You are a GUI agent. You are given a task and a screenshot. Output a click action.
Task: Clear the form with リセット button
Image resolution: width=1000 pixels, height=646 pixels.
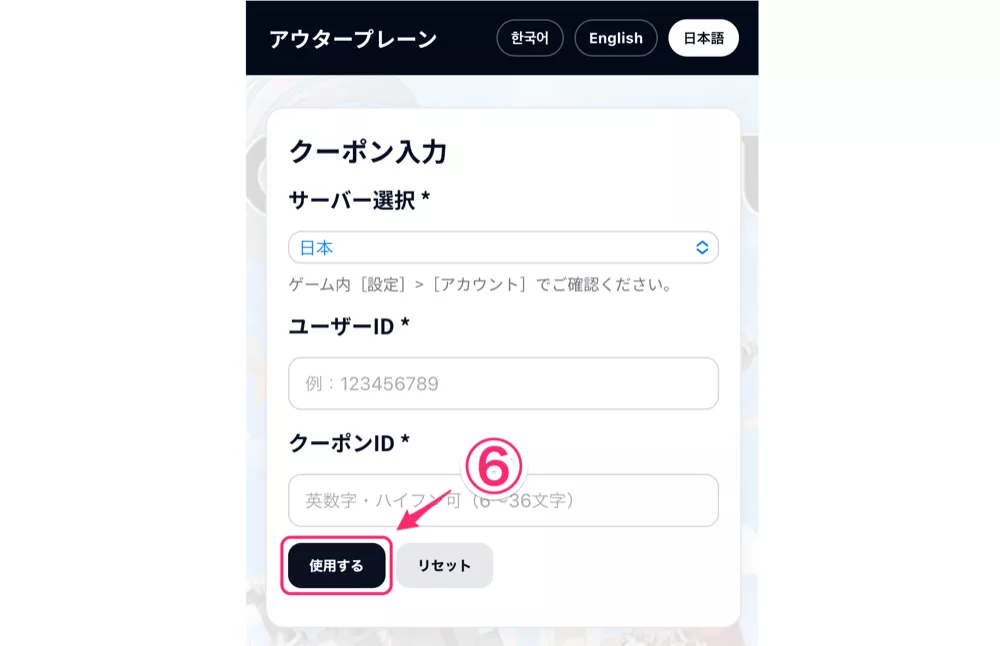click(x=445, y=566)
